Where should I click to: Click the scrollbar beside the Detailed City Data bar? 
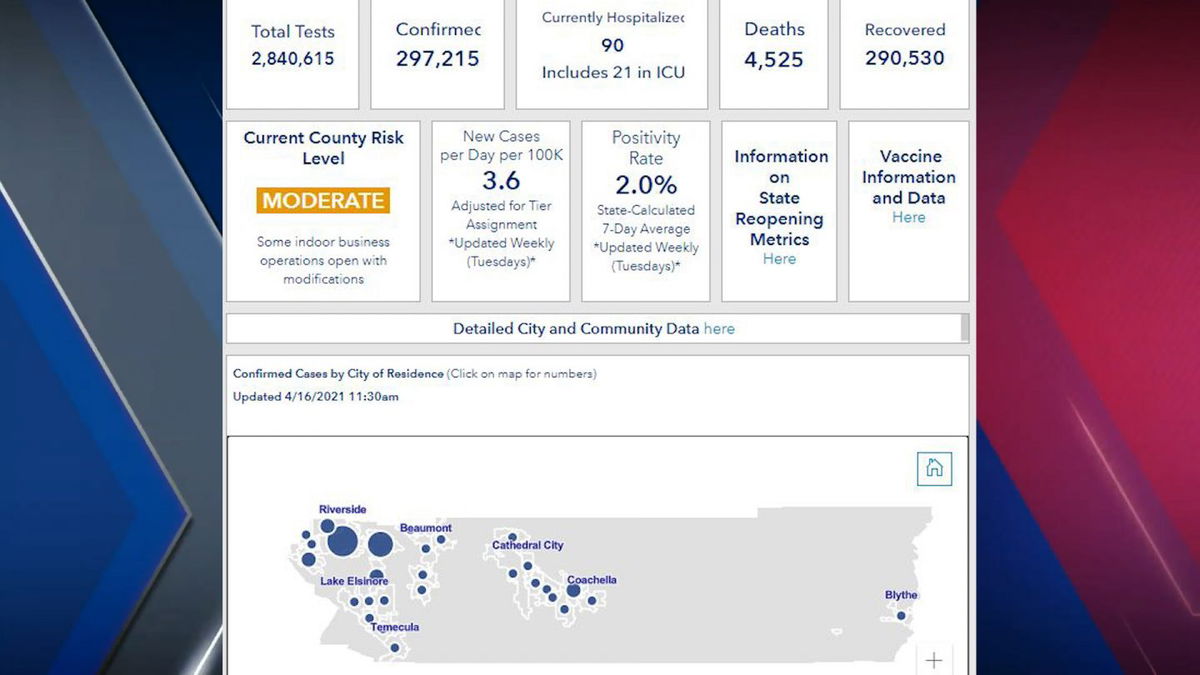pos(964,328)
